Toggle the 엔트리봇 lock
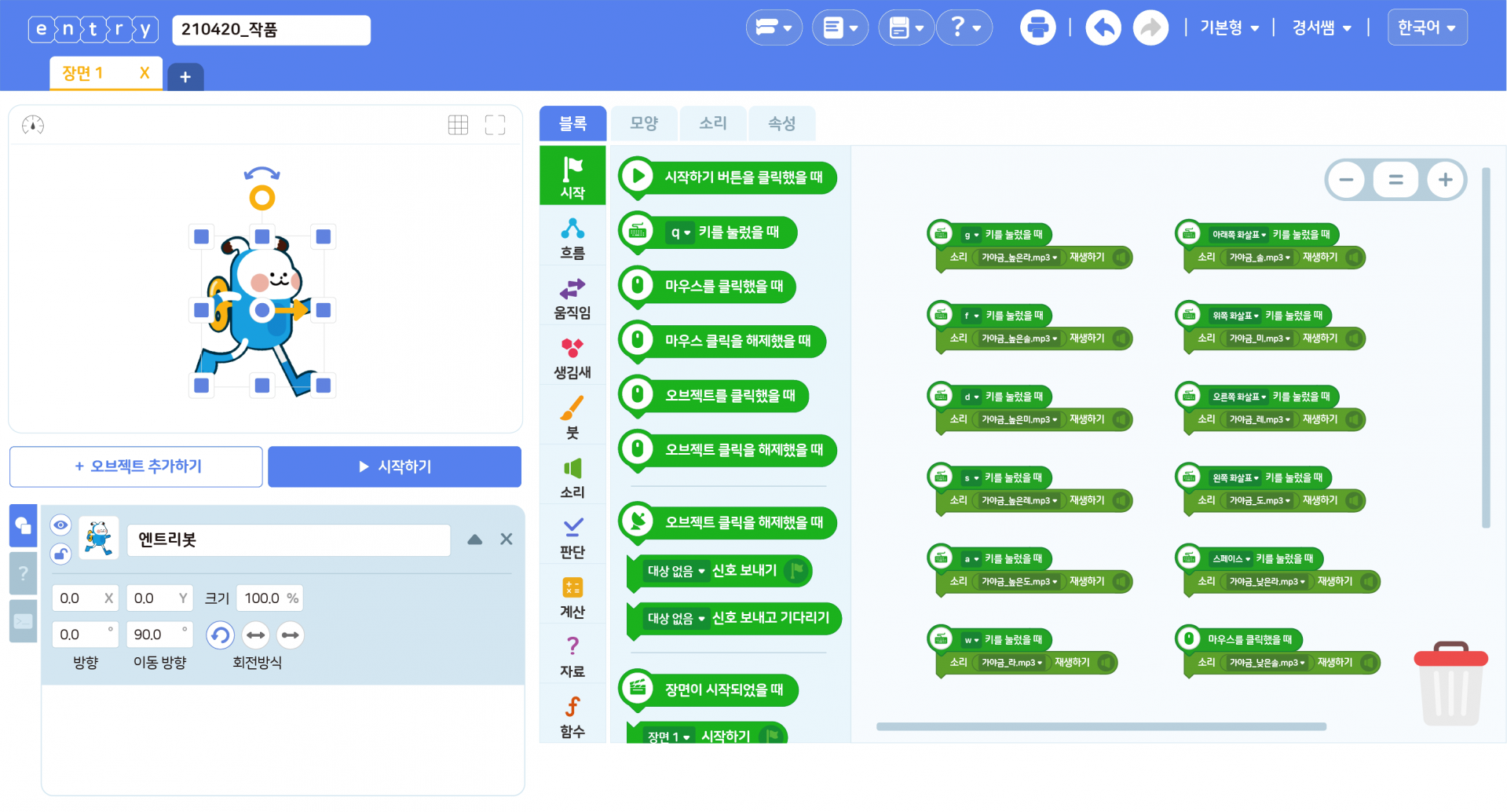The width and height of the screenshot is (1507, 812). click(60, 554)
